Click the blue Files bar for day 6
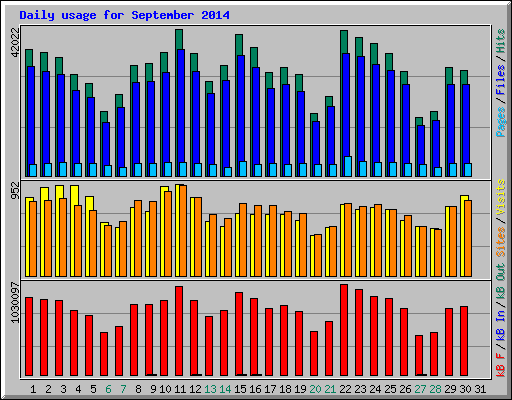 pyautogui.click(x=106, y=143)
